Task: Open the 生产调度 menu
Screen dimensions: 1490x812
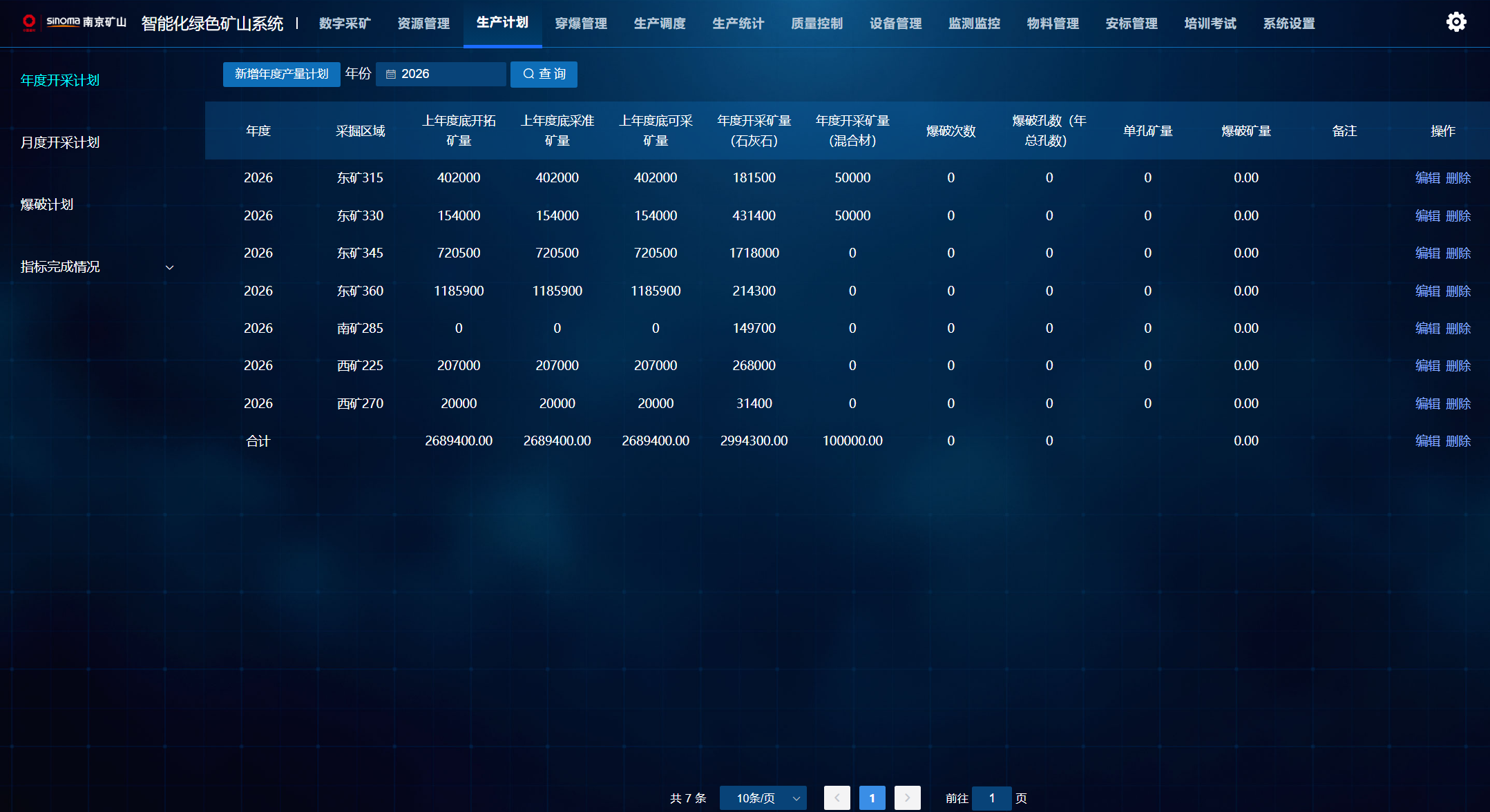Action: [x=660, y=23]
